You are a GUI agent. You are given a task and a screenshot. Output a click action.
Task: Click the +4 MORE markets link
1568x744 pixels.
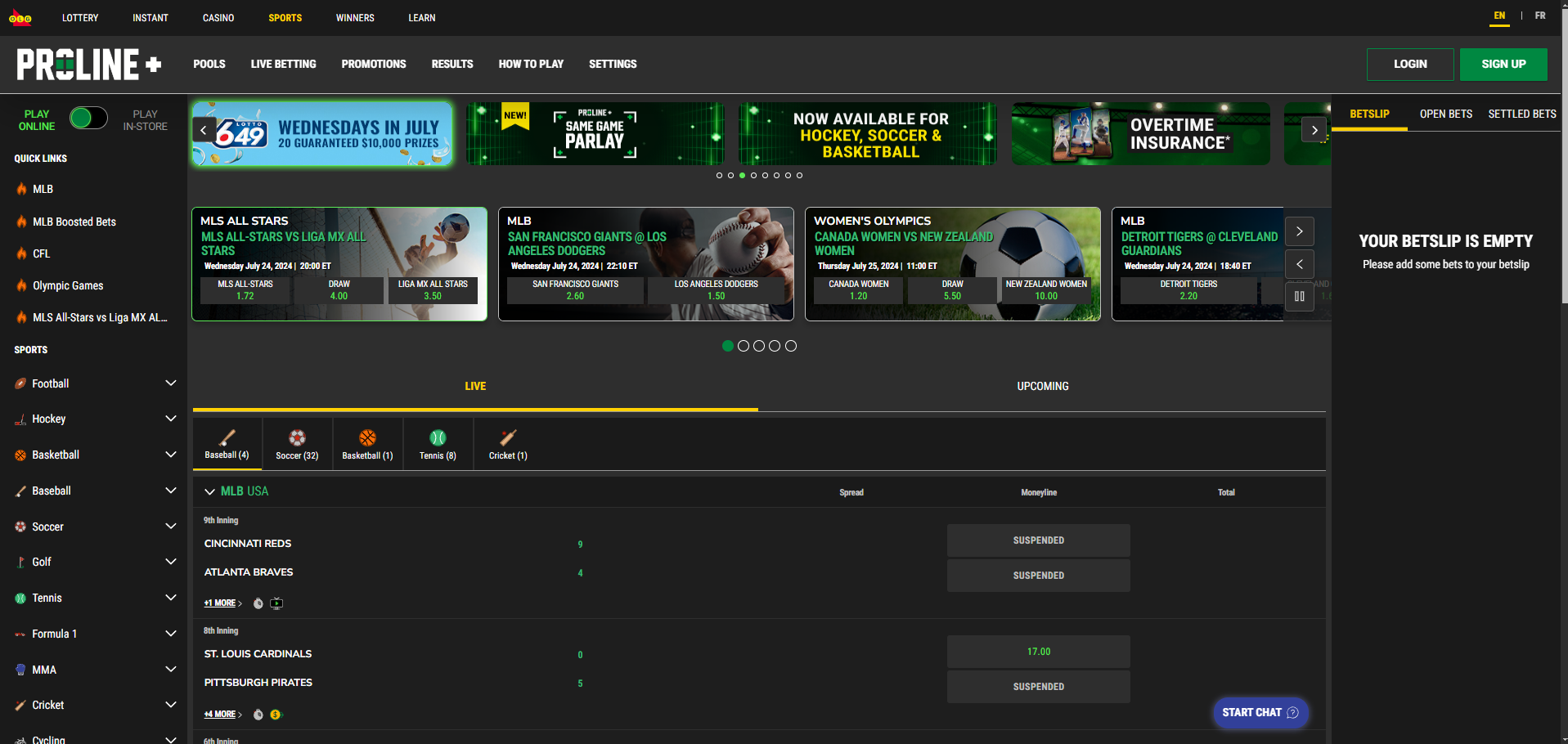coord(222,715)
